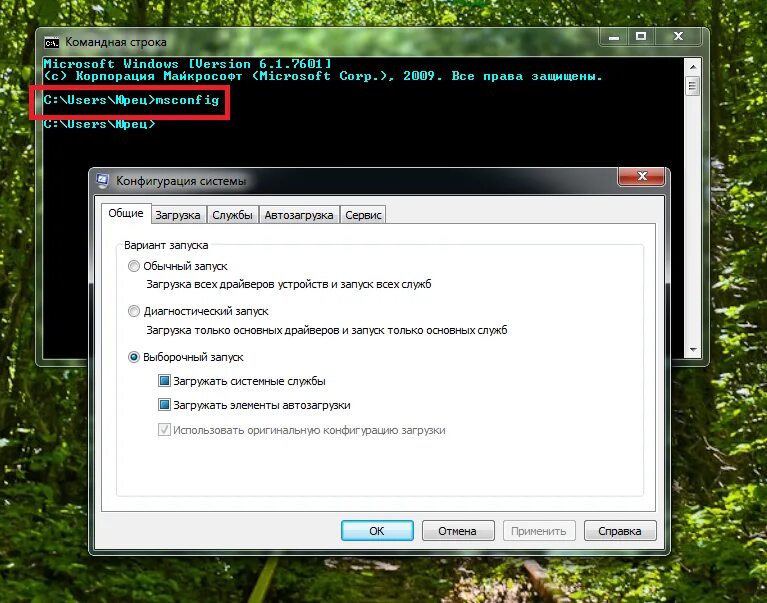The width and height of the screenshot is (767, 603).
Task: Open the Общие tab
Action: coord(126,213)
